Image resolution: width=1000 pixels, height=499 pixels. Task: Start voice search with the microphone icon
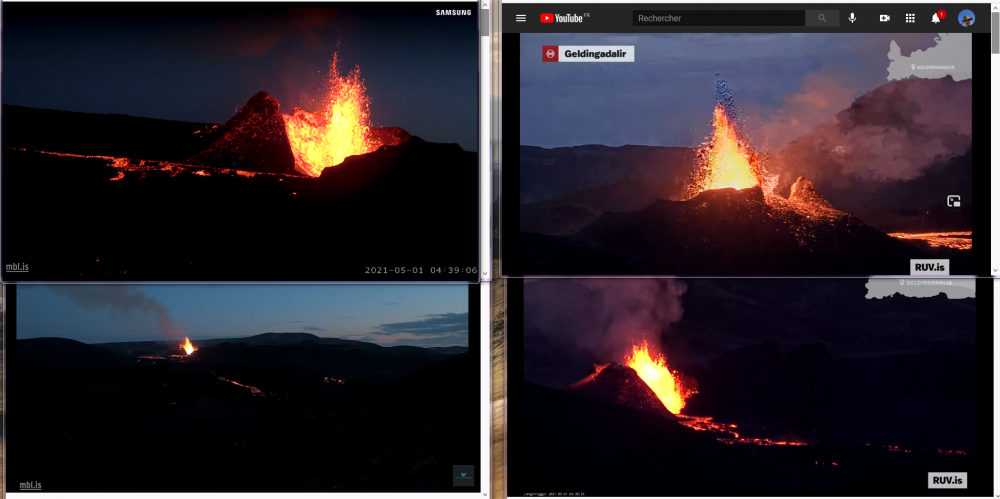pyautogui.click(x=853, y=18)
